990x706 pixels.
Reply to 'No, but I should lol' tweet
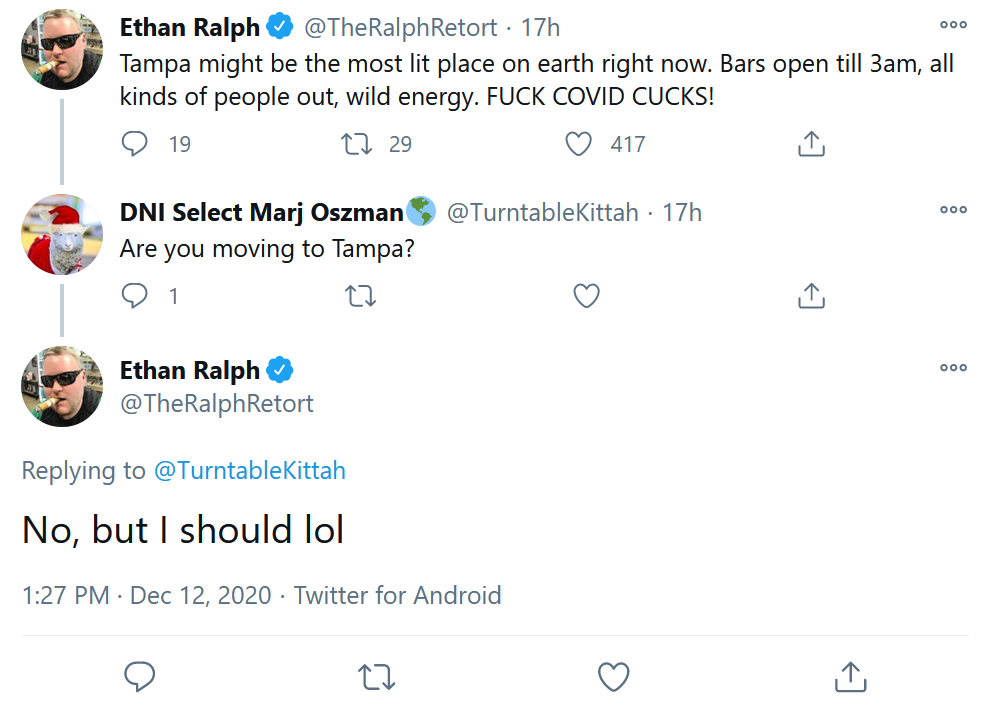click(140, 676)
